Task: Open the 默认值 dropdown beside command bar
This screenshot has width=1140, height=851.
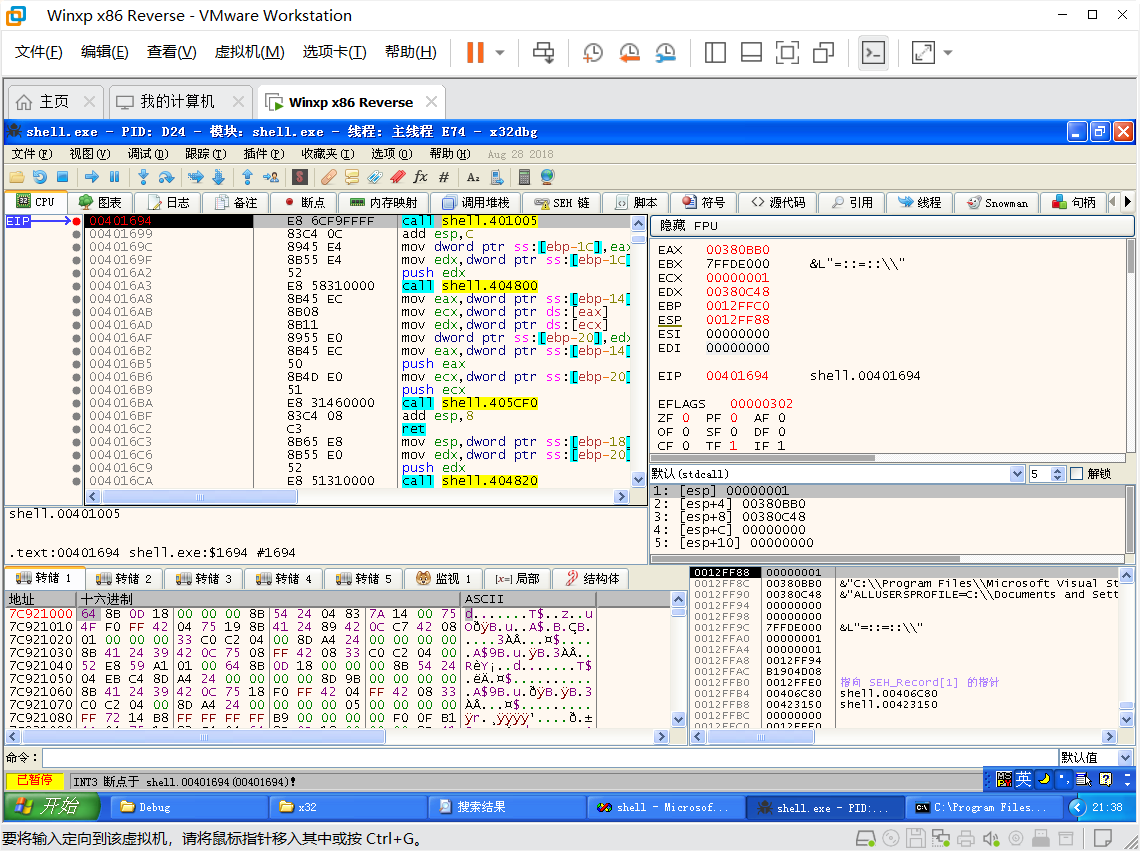Action: tap(1125, 757)
